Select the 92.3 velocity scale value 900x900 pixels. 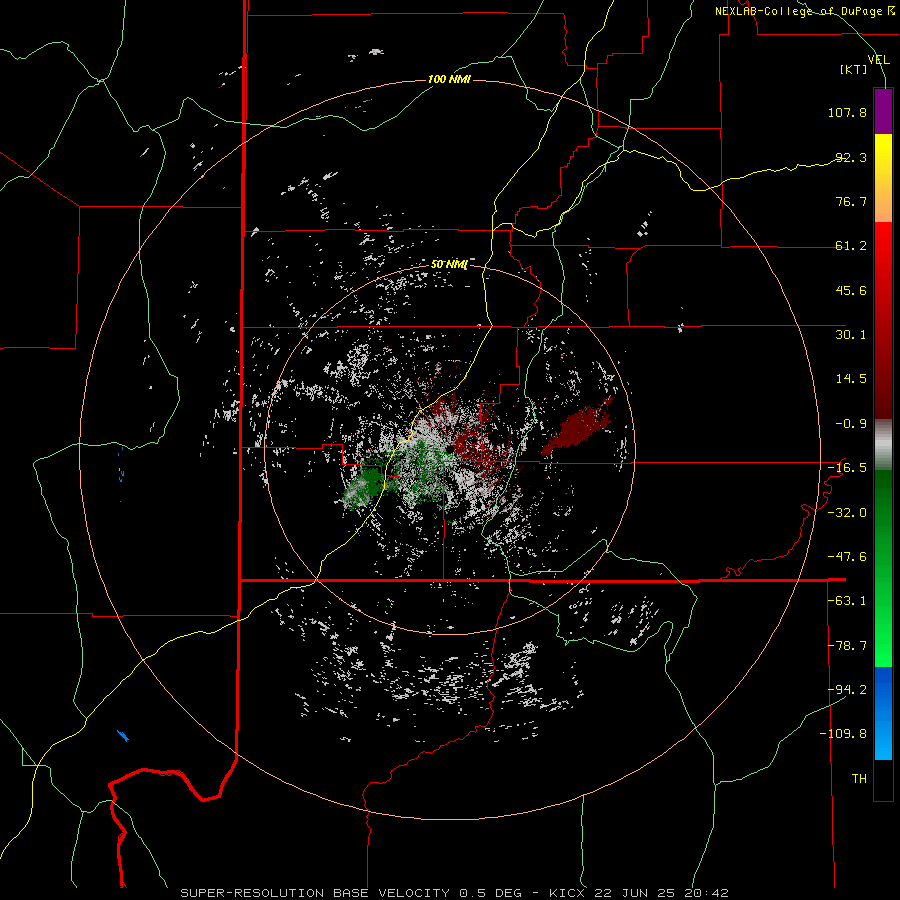tap(851, 157)
